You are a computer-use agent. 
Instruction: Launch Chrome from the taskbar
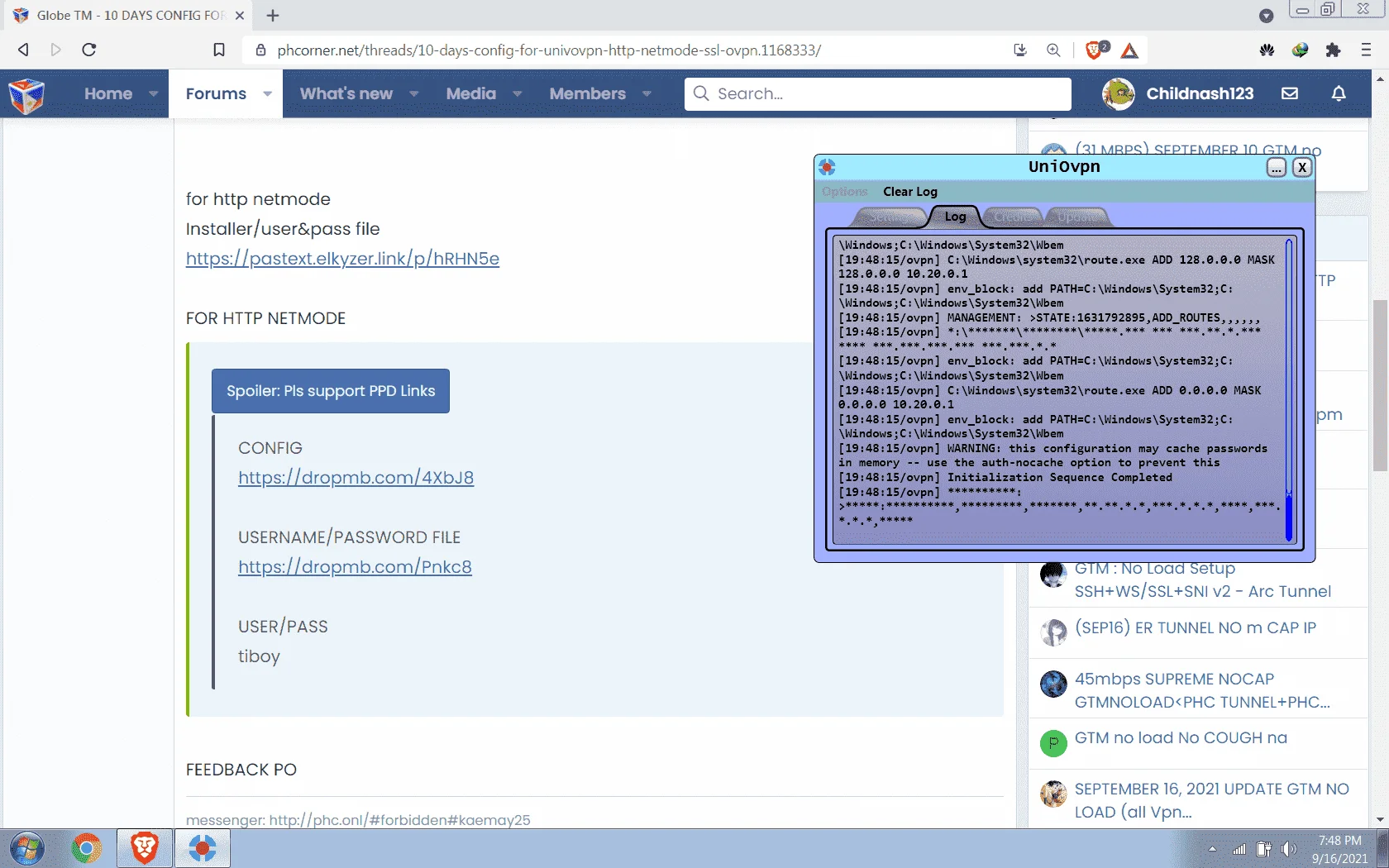click(x=86, y=849)
